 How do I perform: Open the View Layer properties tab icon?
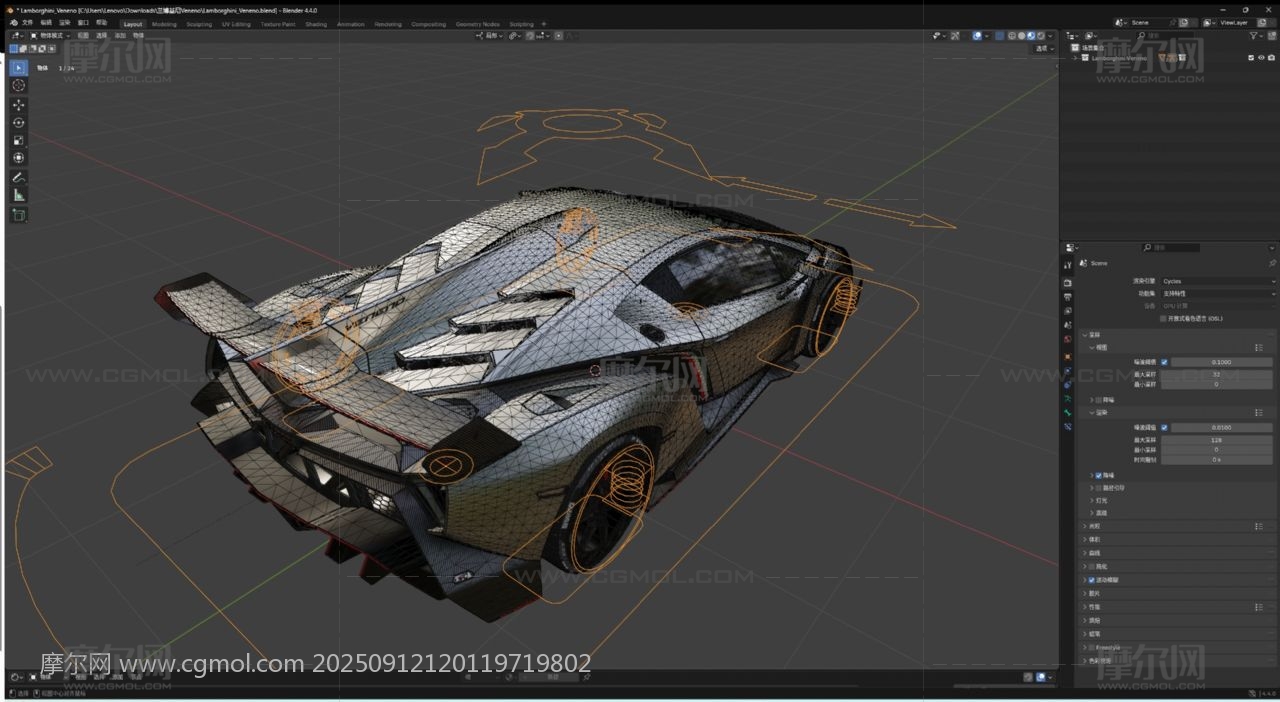pyautogui.click(x=1068, y=311)
